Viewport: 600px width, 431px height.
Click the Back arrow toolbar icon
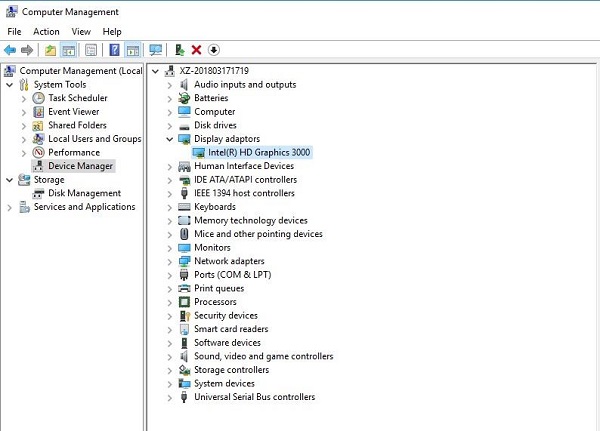tap(10, 50)
